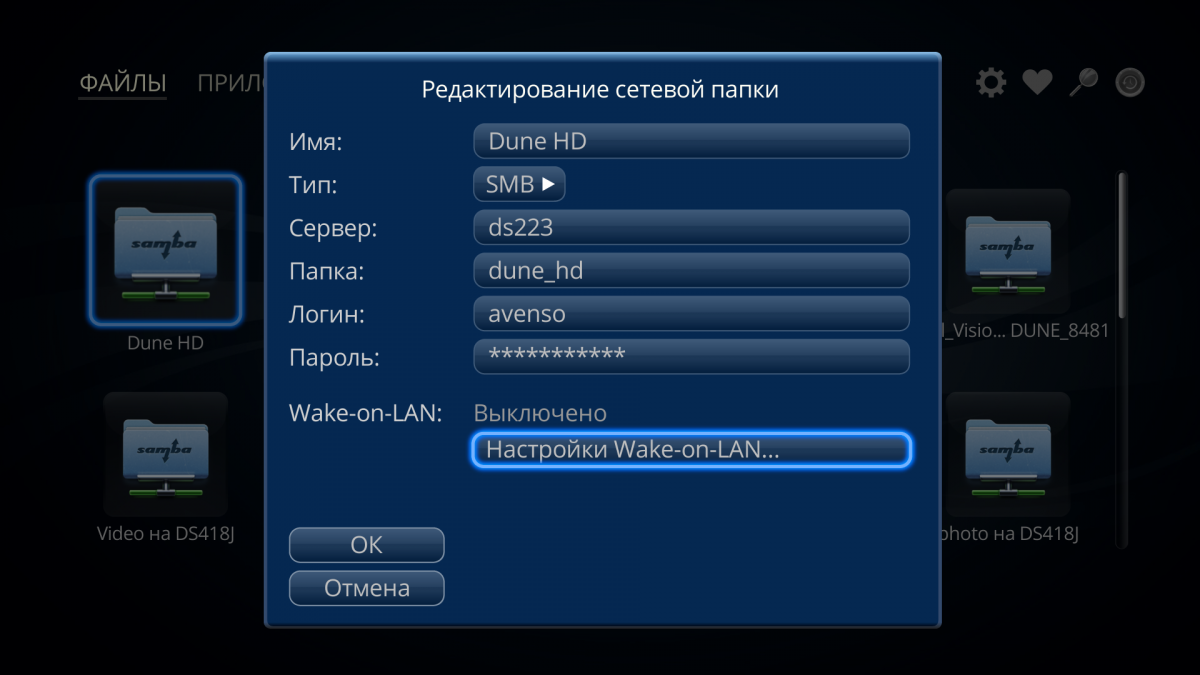Expand the SMB type selector
Viewport: 1200px width, 675px height.
[520, 184]
